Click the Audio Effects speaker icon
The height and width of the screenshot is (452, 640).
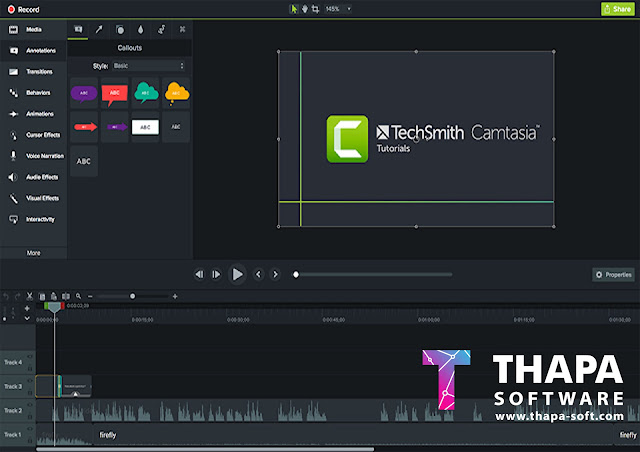pos(13,177)
